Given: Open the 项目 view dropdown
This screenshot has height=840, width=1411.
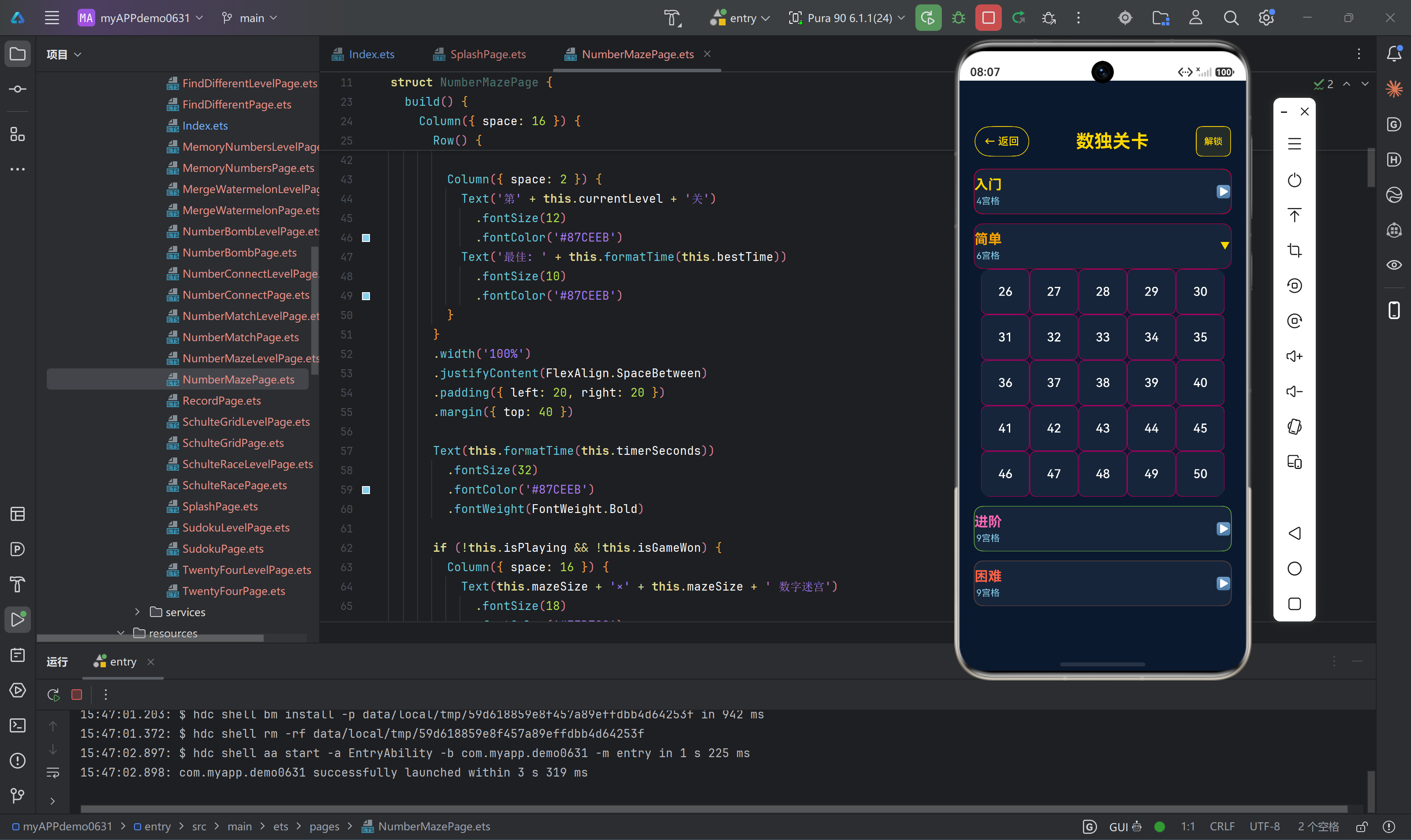Looking at the screenshot, I should pos(63,54).
